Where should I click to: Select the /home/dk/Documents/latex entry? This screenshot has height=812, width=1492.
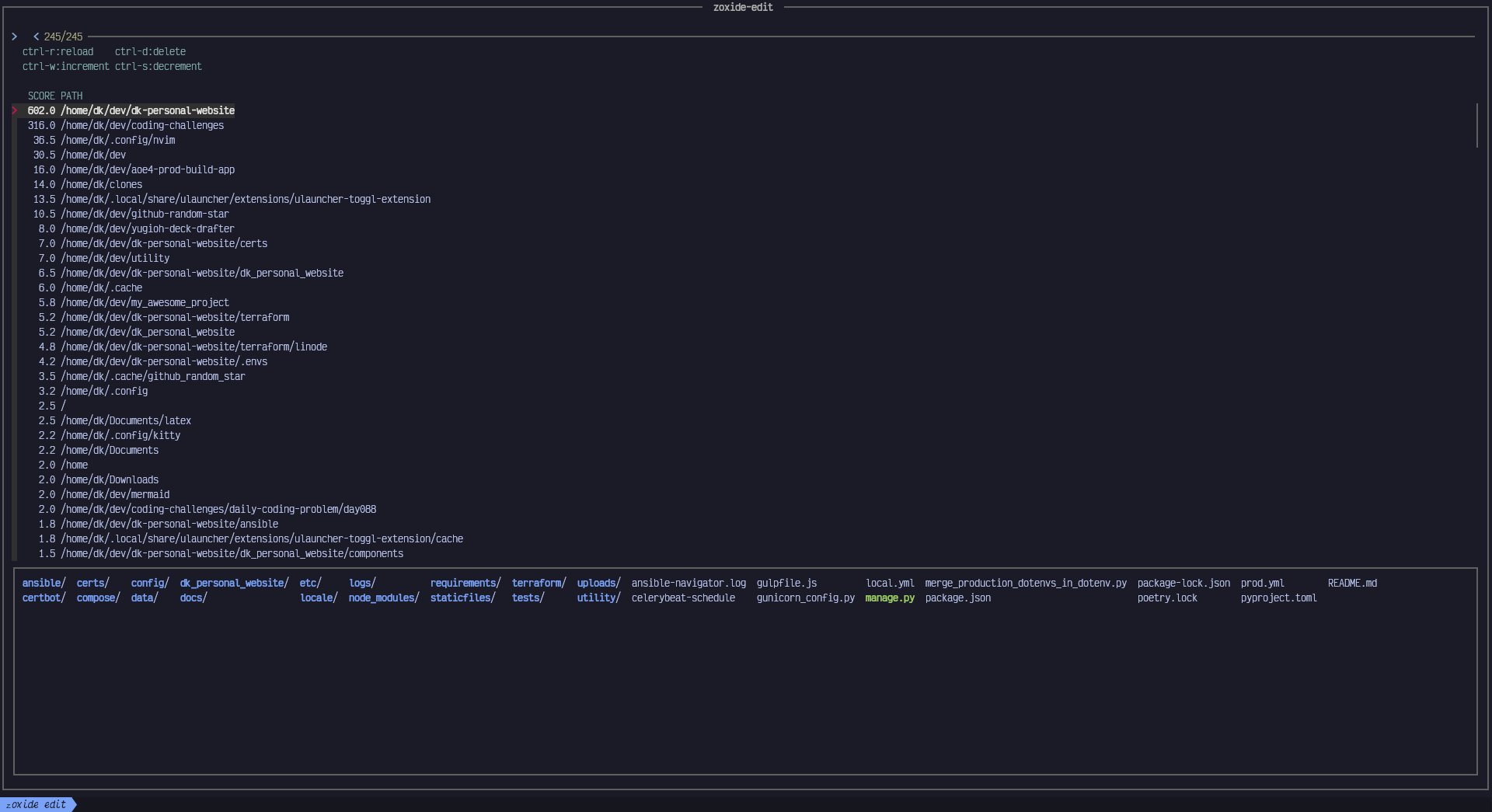tap(126, 420)
